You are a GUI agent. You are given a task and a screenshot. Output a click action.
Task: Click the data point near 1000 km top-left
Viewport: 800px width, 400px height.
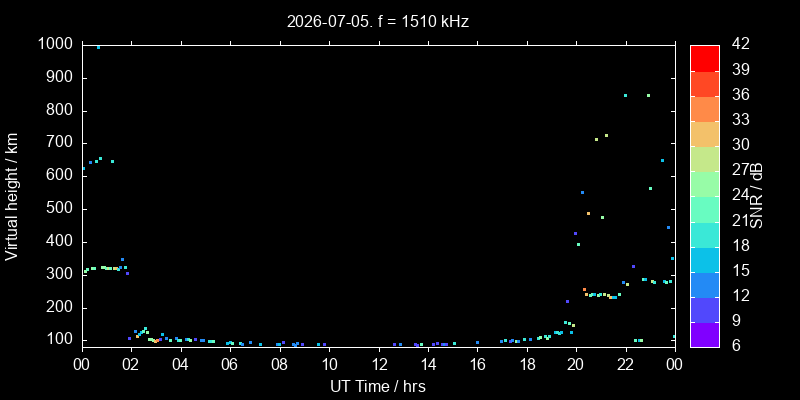coord(98,47)
